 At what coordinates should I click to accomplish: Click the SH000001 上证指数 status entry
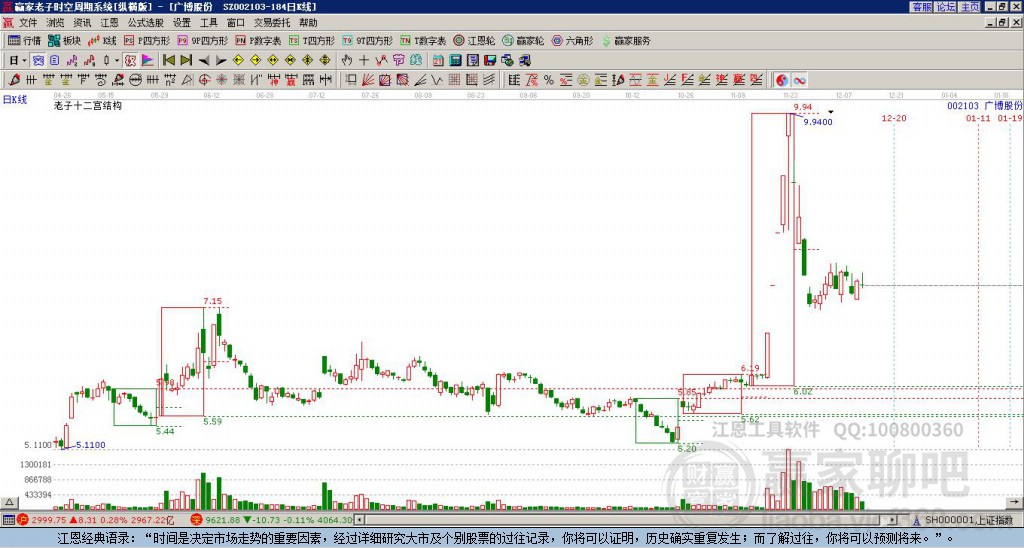[x=968, y=520]
